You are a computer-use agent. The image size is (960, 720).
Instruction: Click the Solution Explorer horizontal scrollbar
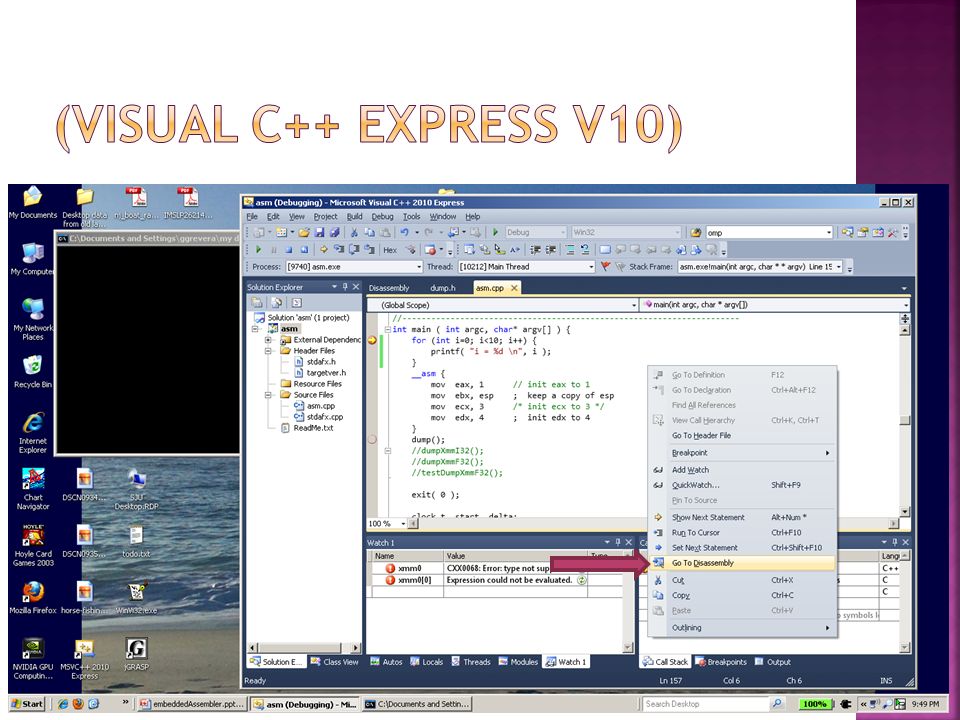(x=304, y=647)
